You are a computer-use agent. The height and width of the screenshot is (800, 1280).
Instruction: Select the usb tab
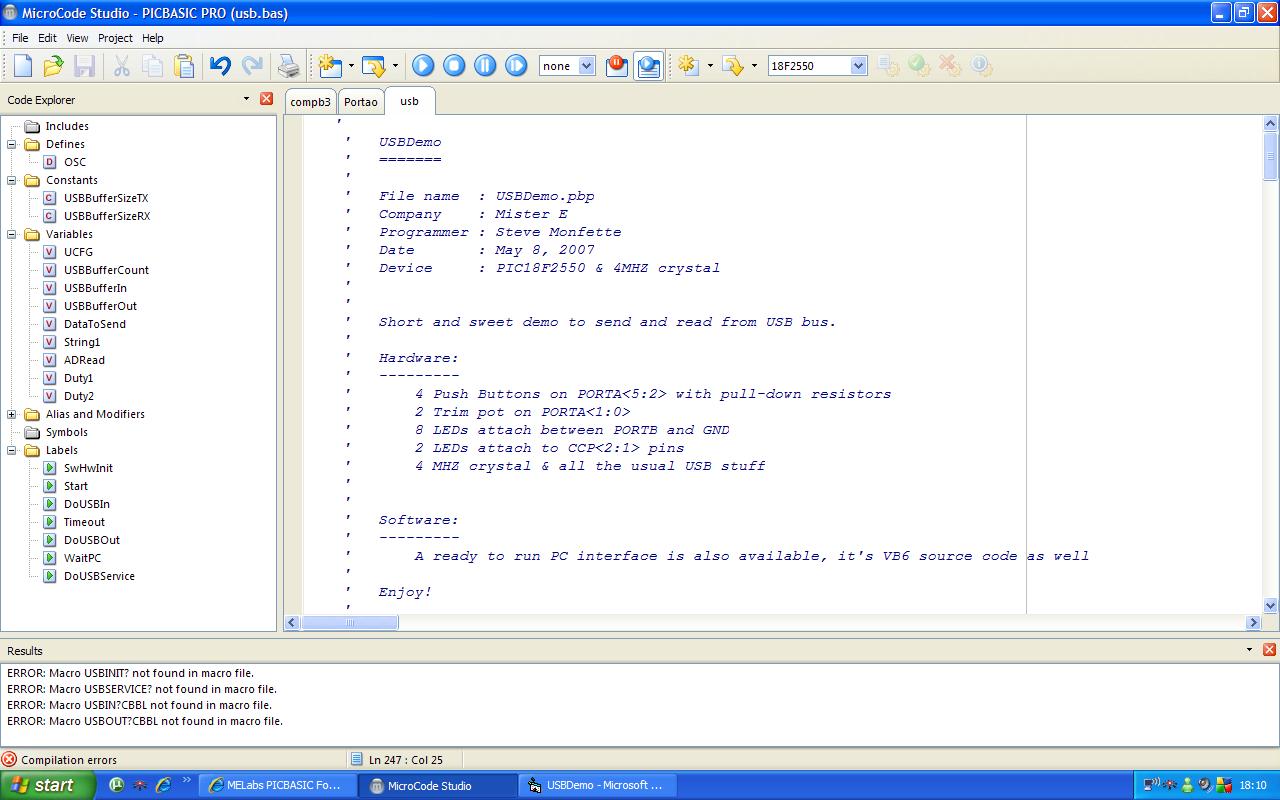coord(409,101)
